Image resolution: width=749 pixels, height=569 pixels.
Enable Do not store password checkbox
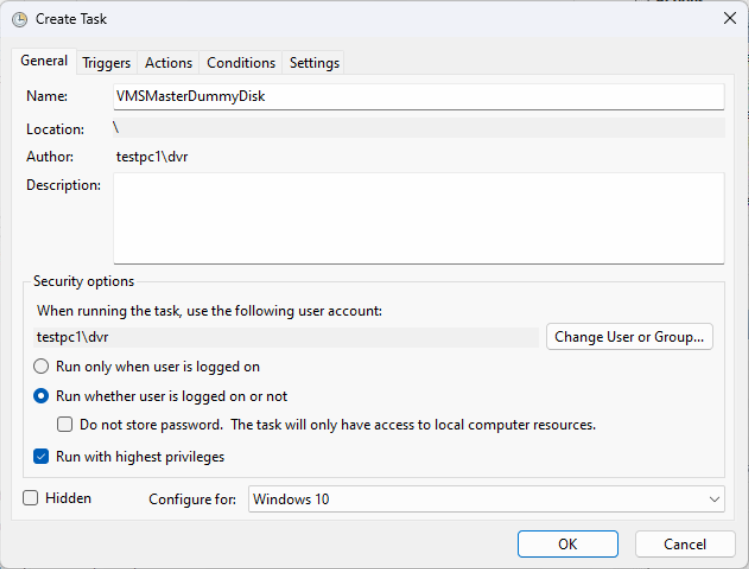[x=65, y=425]
